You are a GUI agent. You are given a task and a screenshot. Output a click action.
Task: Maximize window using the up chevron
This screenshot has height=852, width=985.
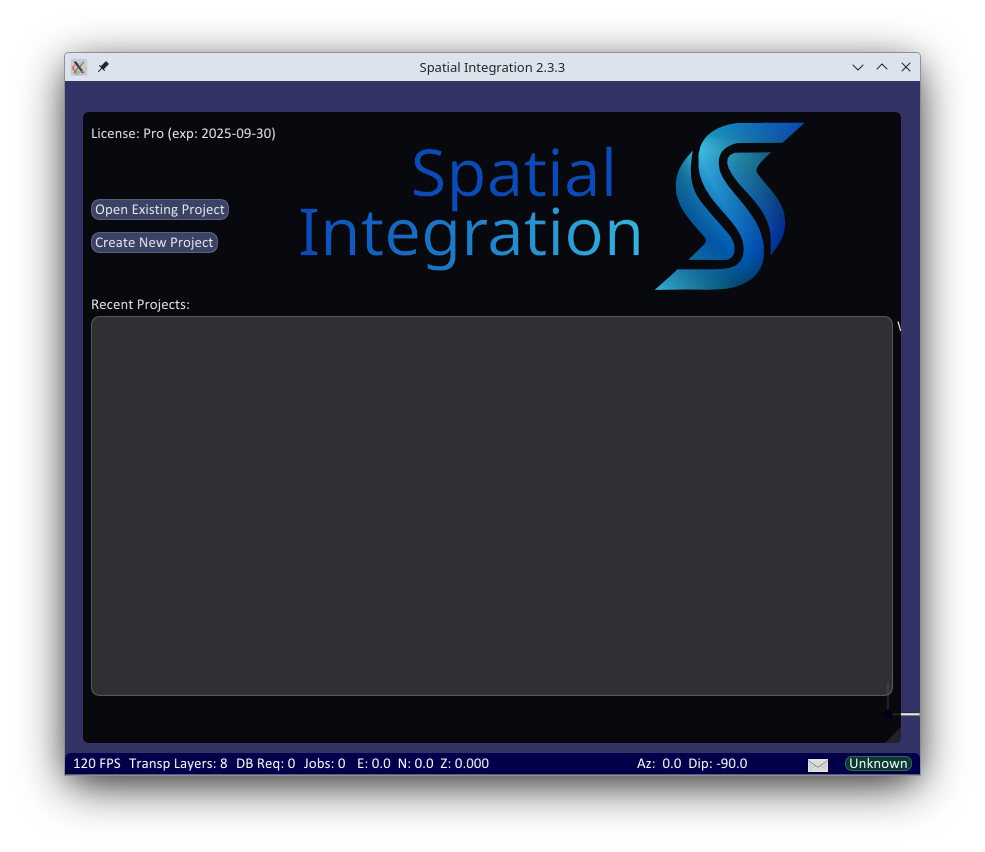[882, 67]
